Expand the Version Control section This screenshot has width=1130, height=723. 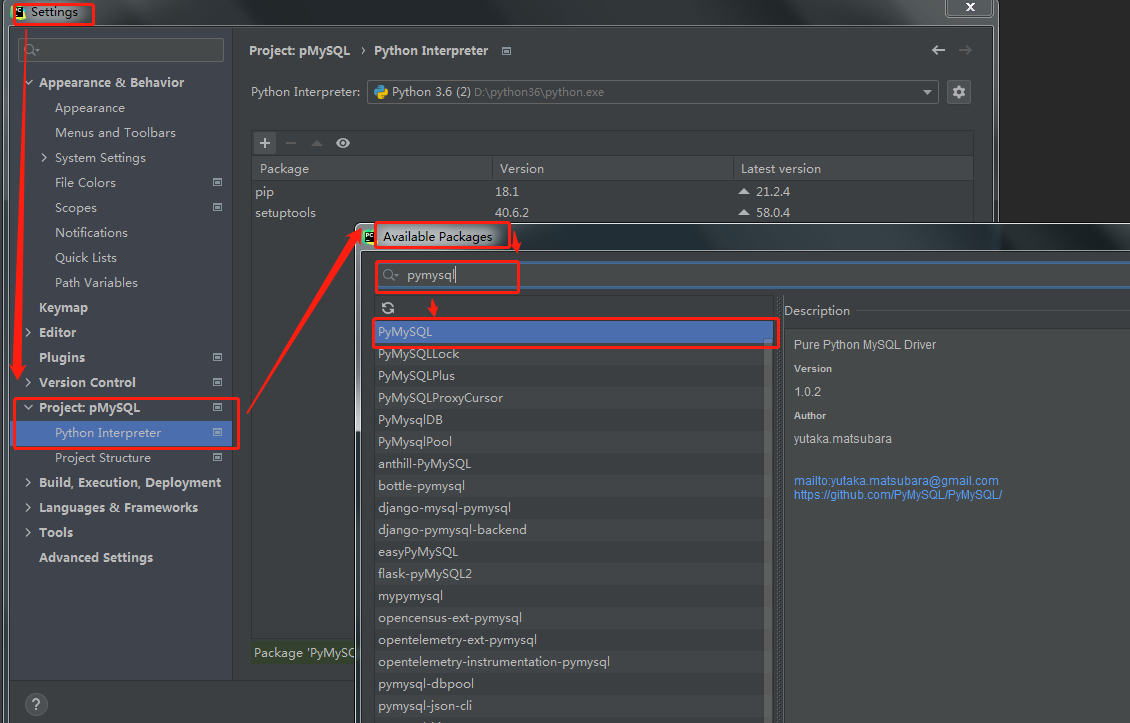click(29, 382)
